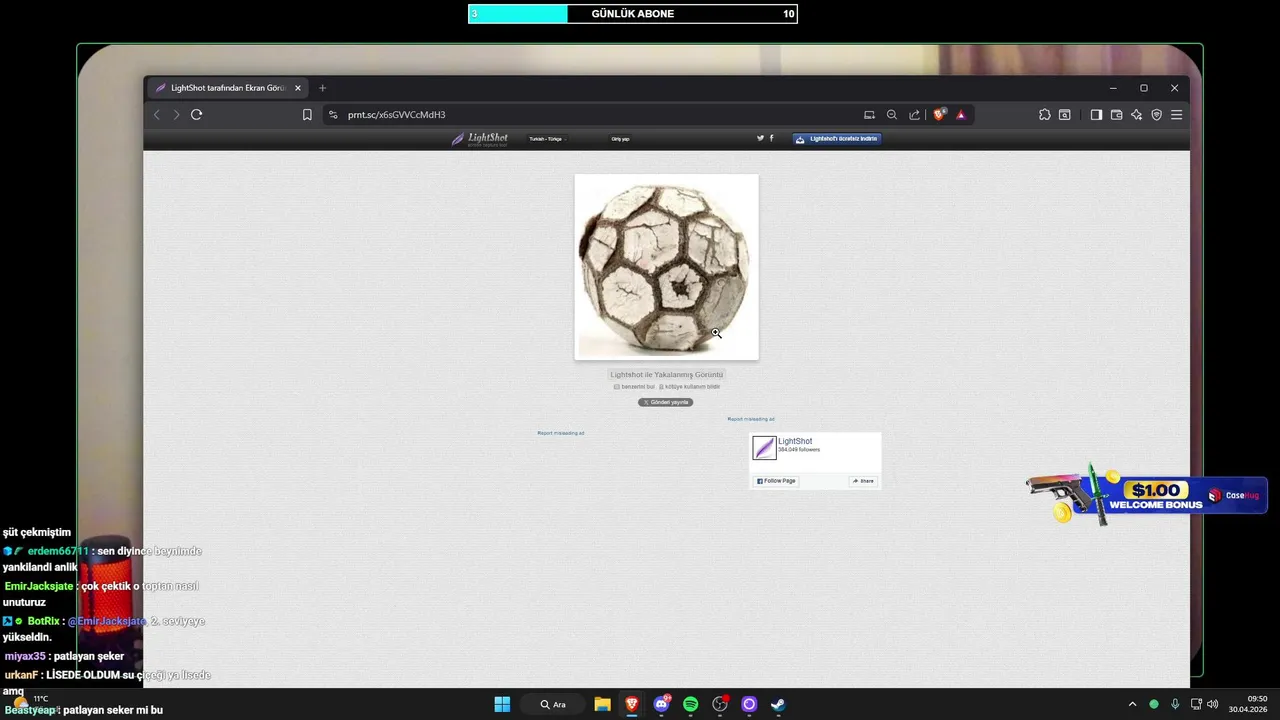
Task: Open Leo AI sparkle icon
Action: tap(1136, 115)
